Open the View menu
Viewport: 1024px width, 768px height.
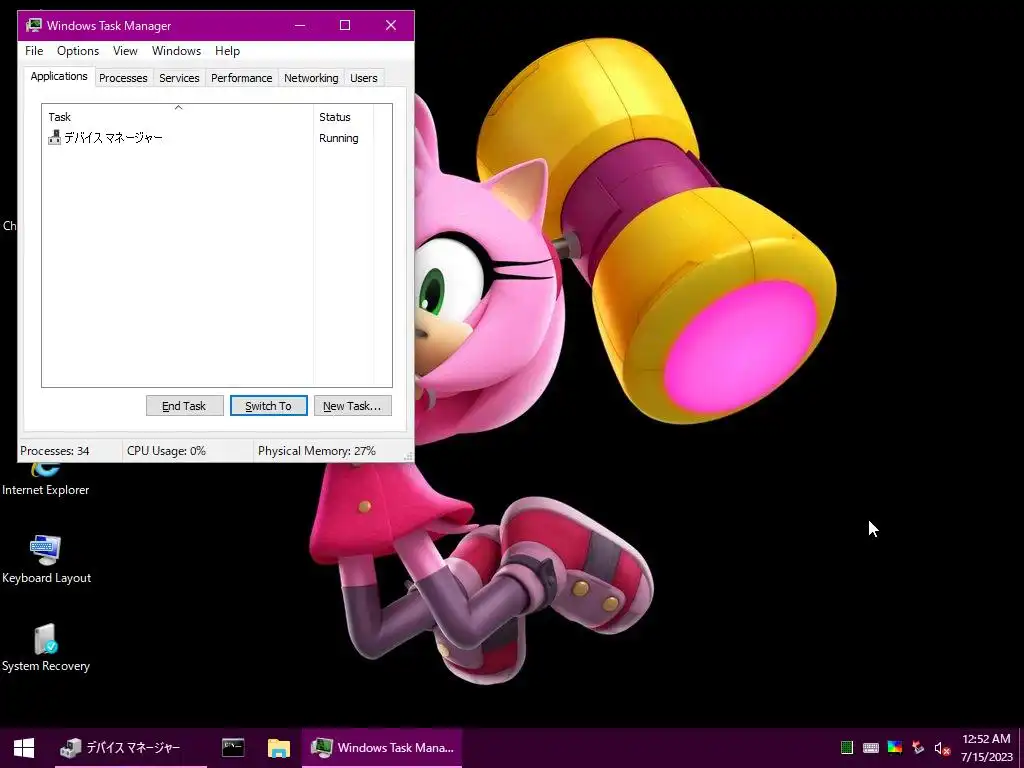[x=125, y=51]
